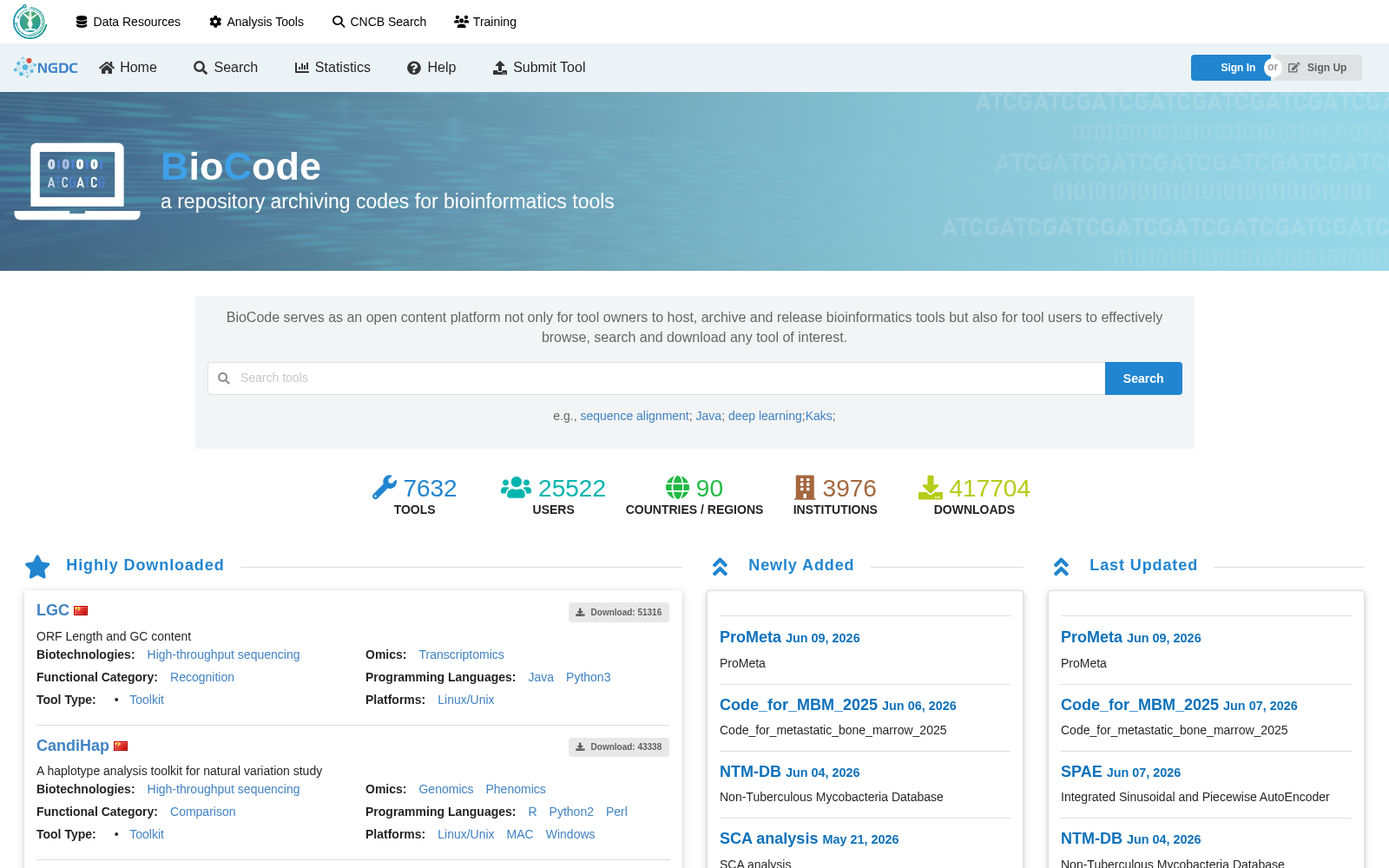Focus the Search tools input field
The height and width of the screenshot is (868, 1389).
point(656,378)
